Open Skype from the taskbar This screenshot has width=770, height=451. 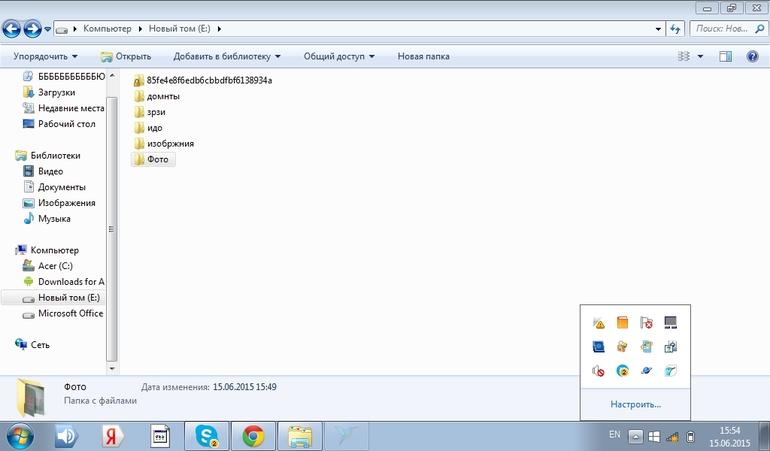(208, 436)
